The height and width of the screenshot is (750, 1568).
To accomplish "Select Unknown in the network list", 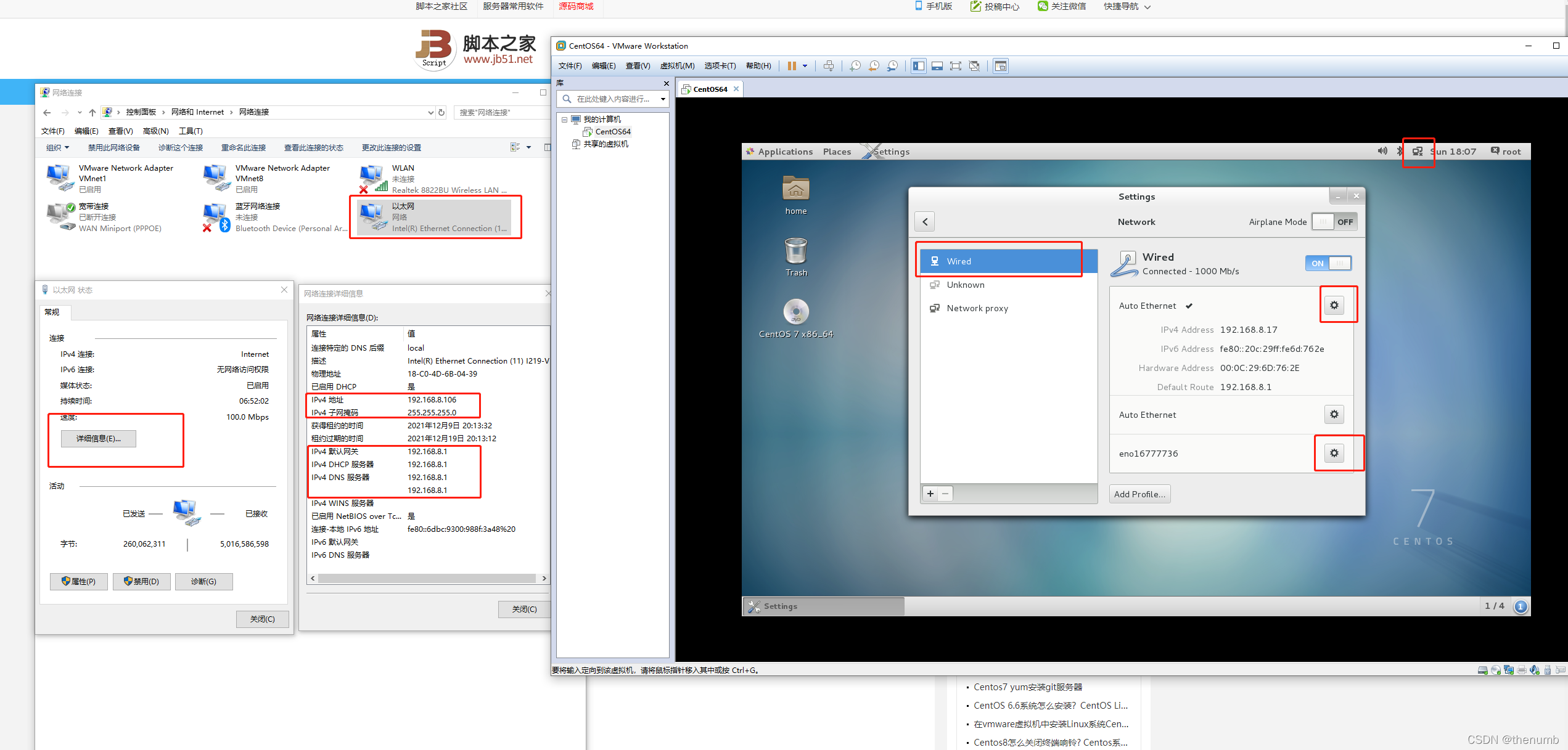I will 1009,285.
